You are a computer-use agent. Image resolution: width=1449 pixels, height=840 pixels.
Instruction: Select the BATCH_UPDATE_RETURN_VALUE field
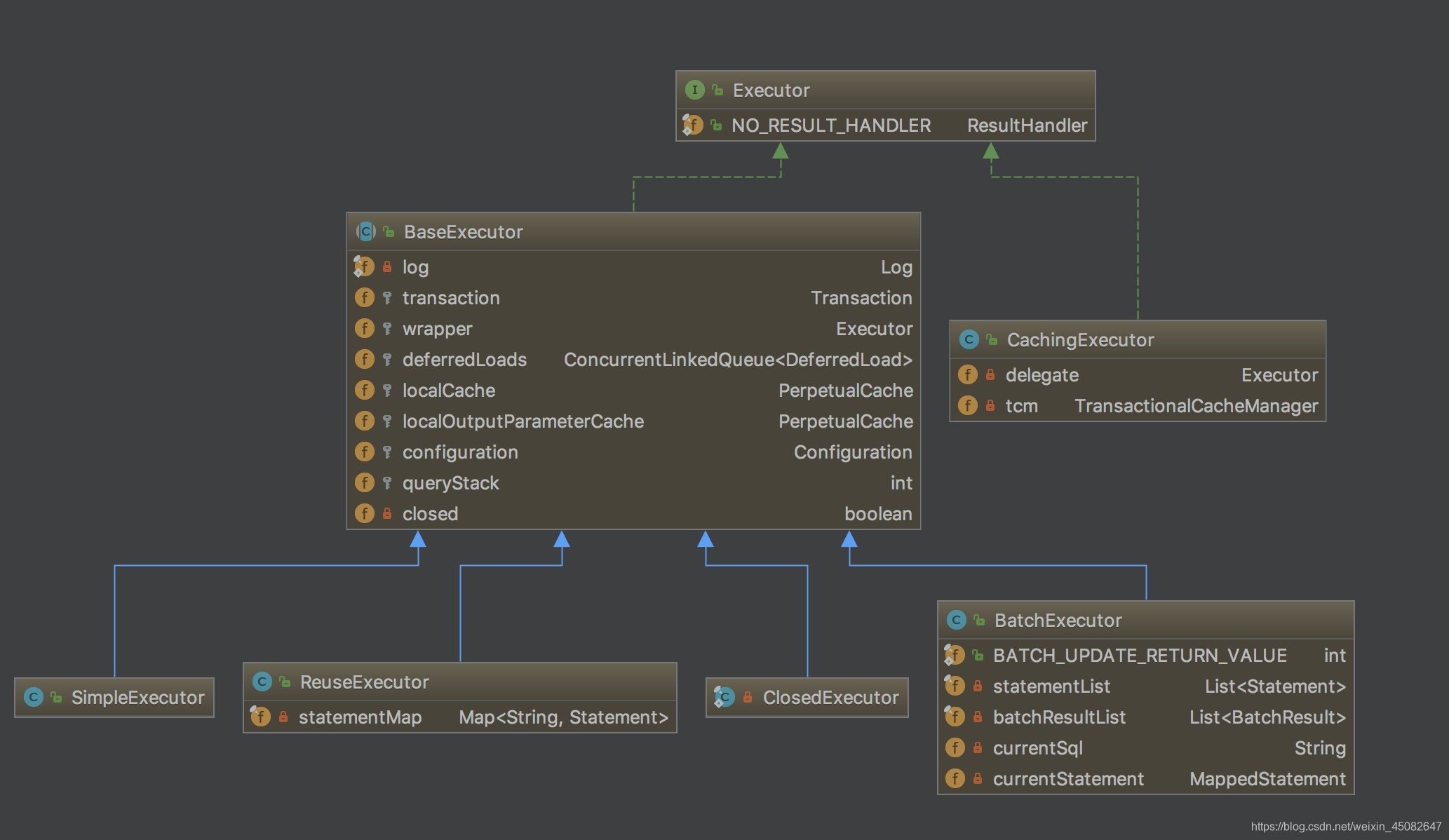tap(1140, 656)
